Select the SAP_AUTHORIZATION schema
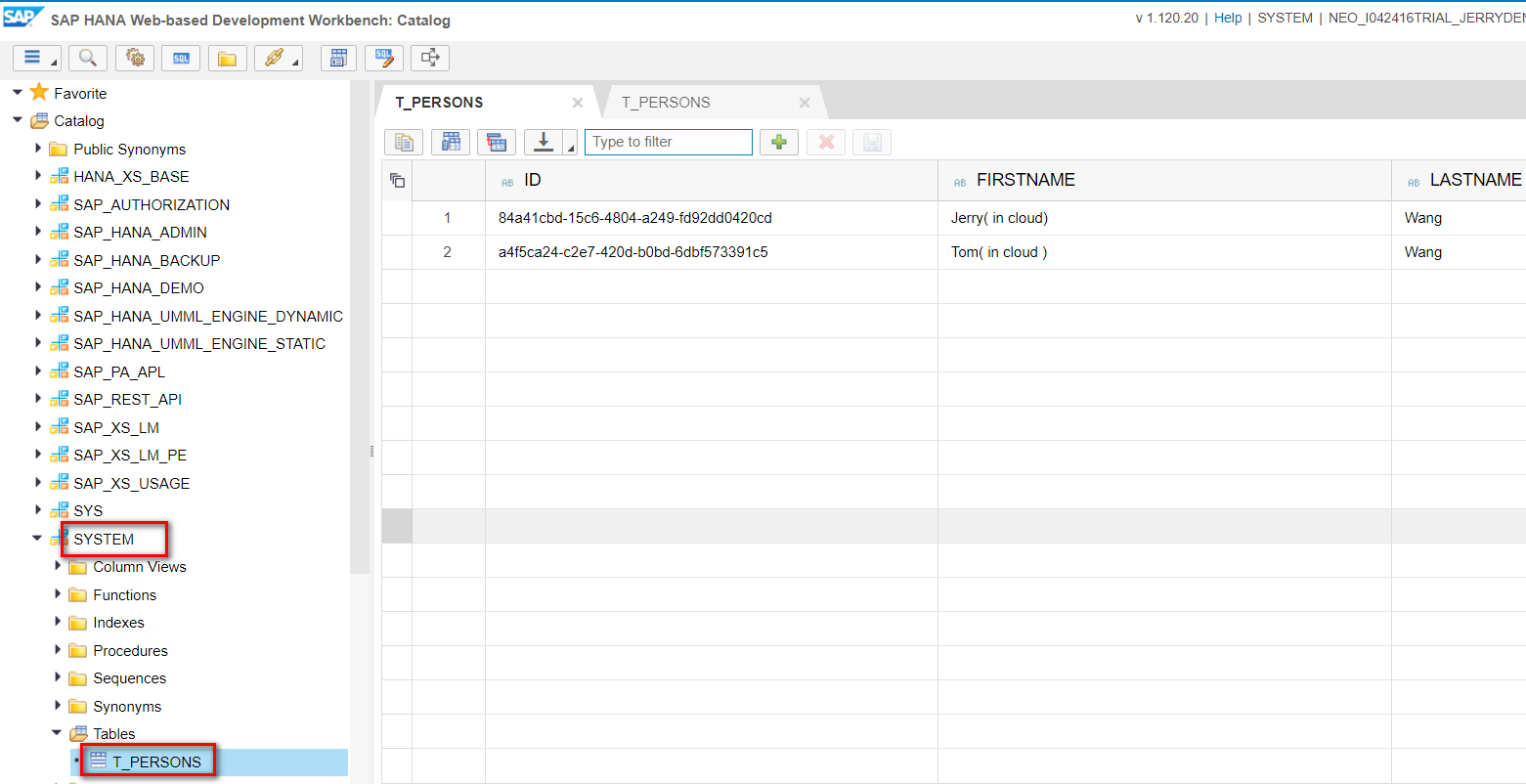This screenshot has height=784, width=1526. point(152,204)
